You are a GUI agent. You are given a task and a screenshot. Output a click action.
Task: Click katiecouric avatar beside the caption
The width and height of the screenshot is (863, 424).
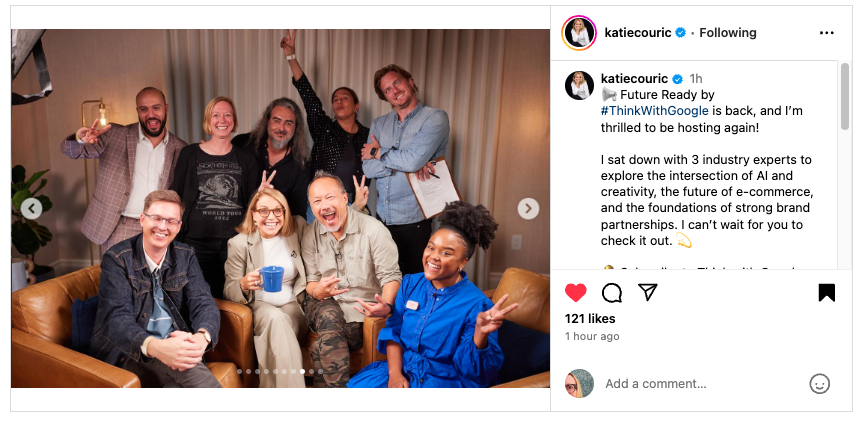point(580,85)
